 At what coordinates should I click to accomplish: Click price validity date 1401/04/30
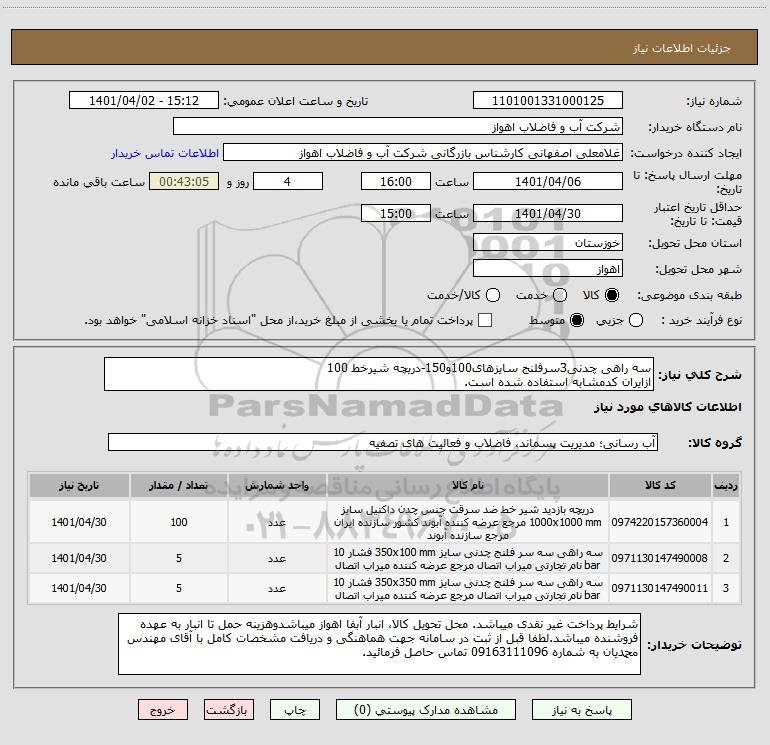point(548,213)
